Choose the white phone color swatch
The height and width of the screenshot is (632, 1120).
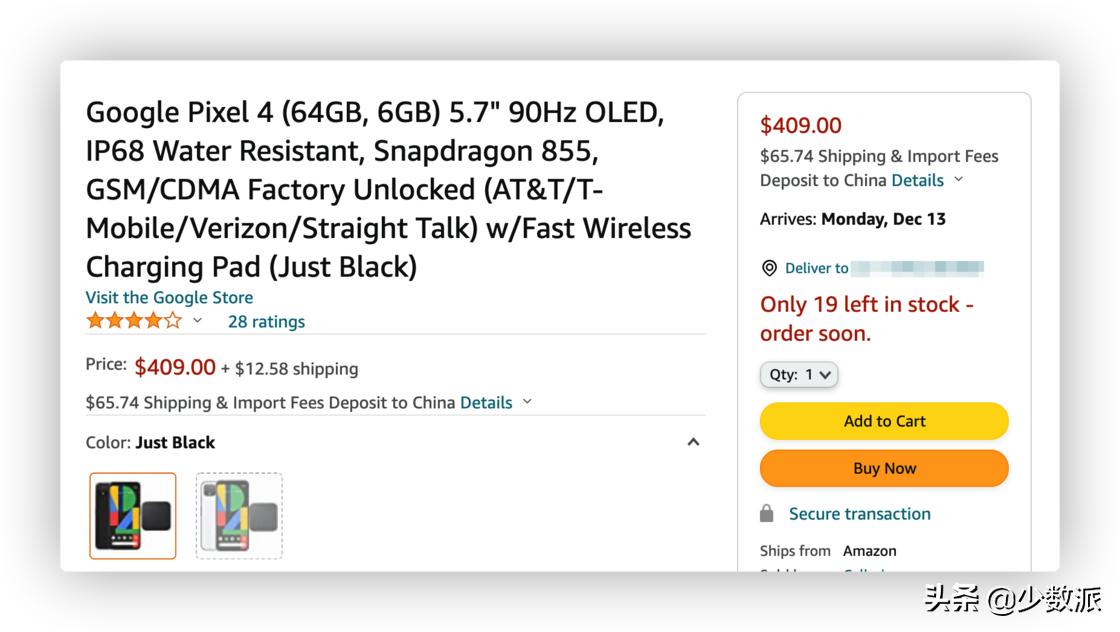coord(239,516)
